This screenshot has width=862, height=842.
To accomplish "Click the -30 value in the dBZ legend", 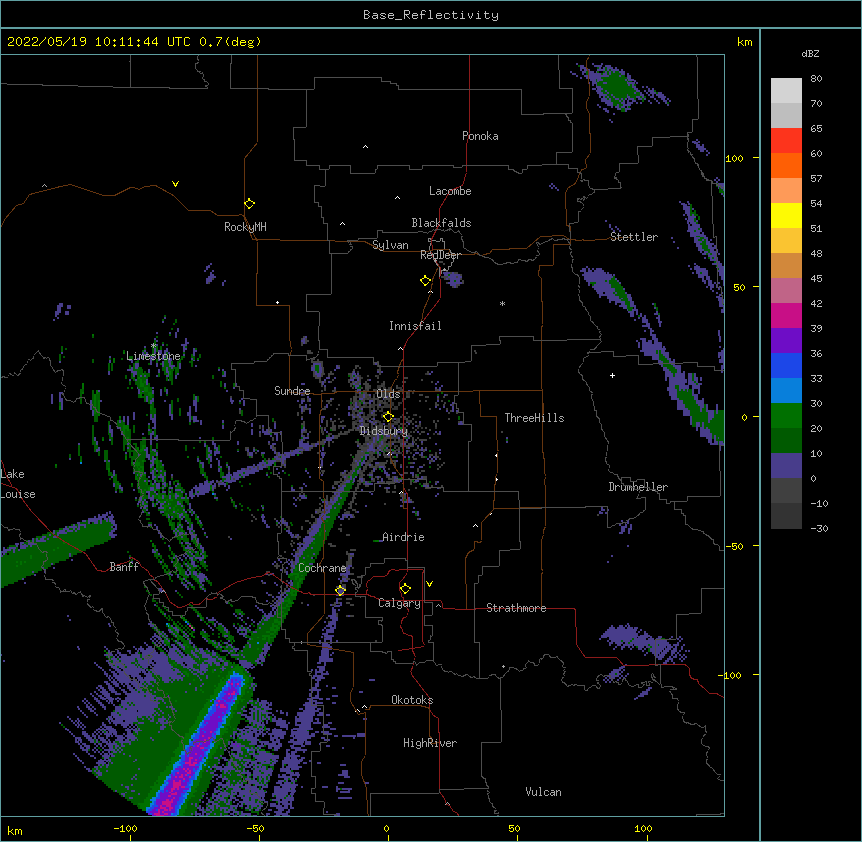I will pyautogui.click(x=819, y=529).
